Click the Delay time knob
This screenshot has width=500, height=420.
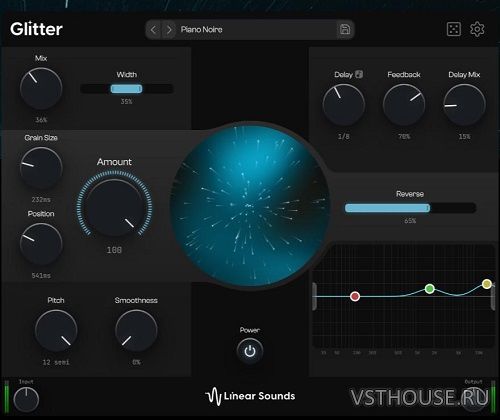pos(344,105)
